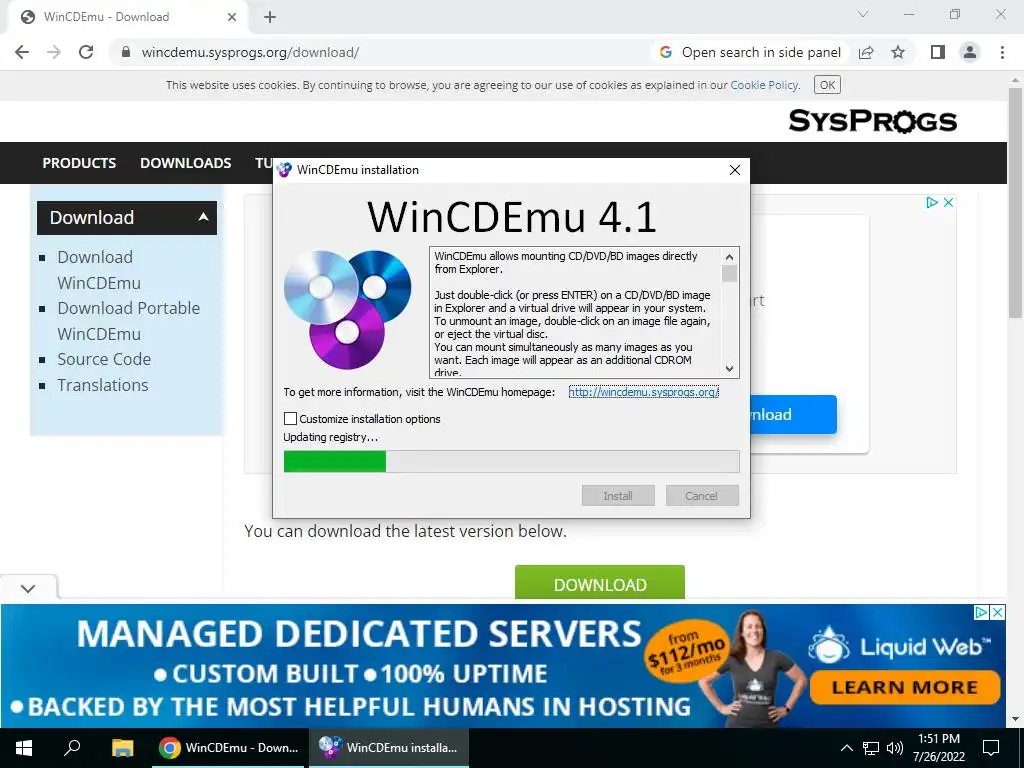
Task: Click the Cancel button in installer
Action: click(701, 496)
